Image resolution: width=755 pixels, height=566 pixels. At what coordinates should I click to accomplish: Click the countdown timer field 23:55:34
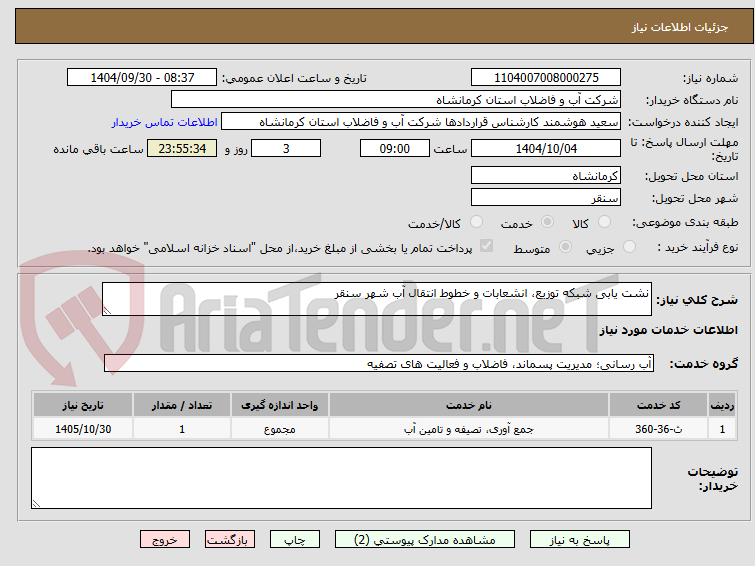click(x=182, y=148)
